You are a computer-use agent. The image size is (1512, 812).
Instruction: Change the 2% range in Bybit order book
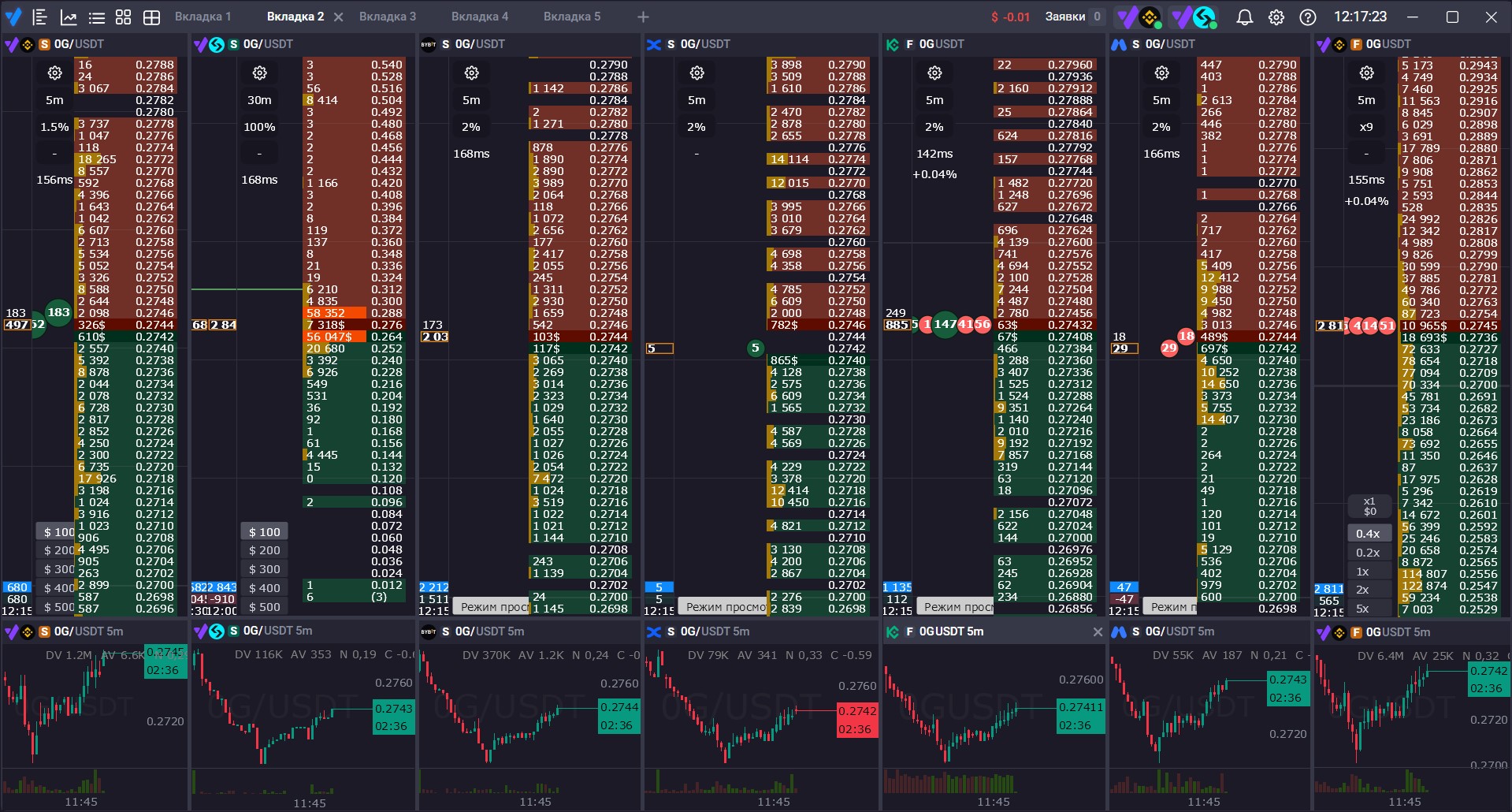471,127
